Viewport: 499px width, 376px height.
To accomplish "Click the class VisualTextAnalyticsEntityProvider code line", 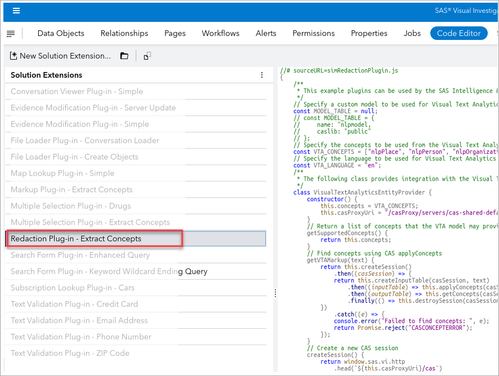I will 362,192.
